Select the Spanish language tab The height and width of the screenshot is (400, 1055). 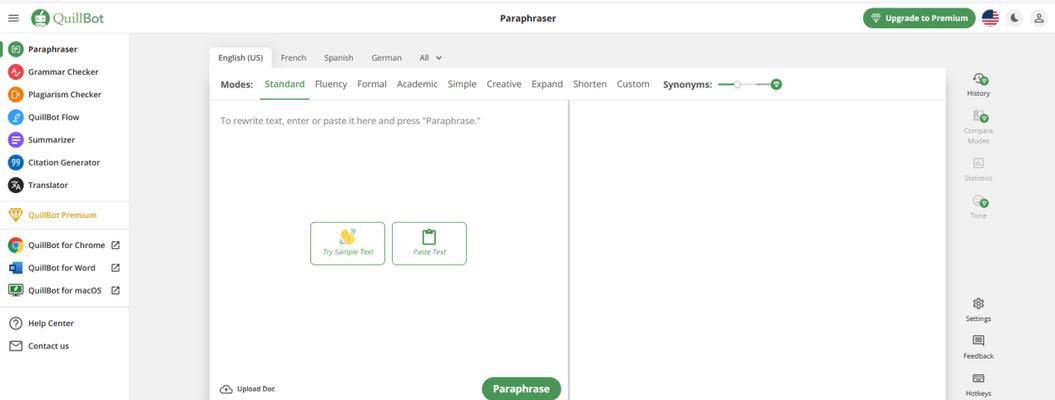click(x=338, y=58)
